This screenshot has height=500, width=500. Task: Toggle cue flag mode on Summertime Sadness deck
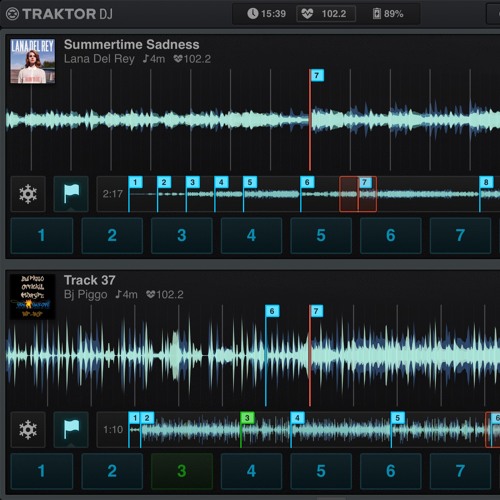pos(71,194)
